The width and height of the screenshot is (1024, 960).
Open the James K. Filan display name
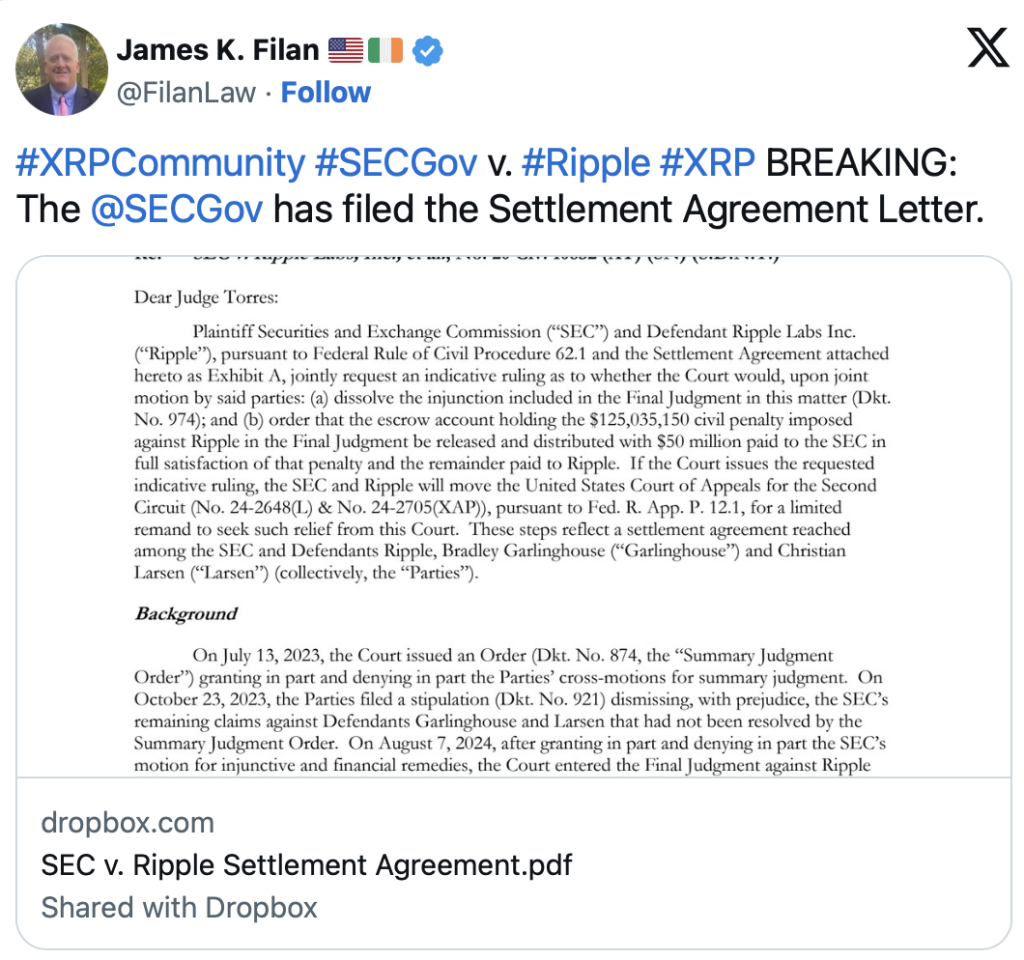tap(217, 50)
